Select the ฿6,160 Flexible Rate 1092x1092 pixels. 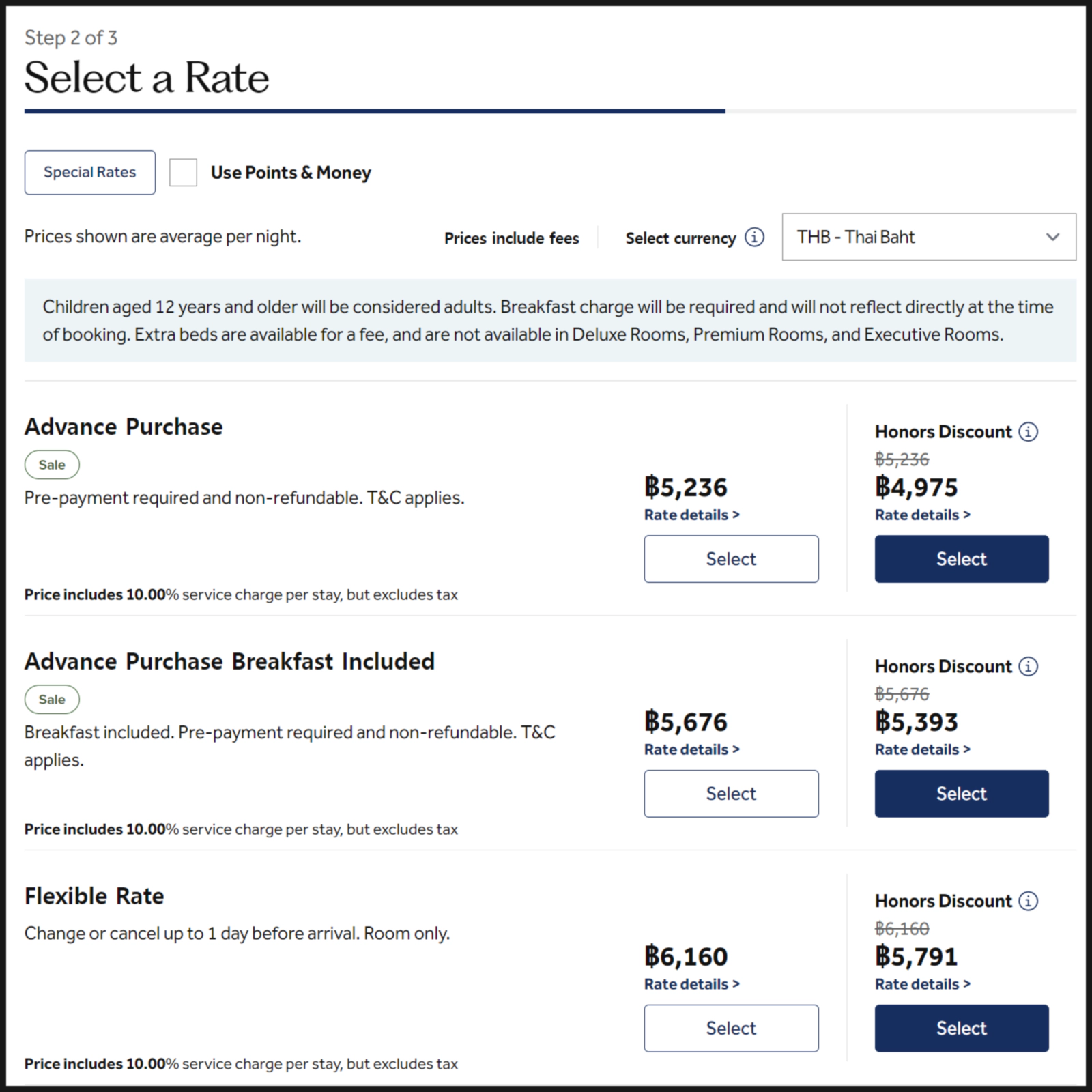pos(731,1029)
